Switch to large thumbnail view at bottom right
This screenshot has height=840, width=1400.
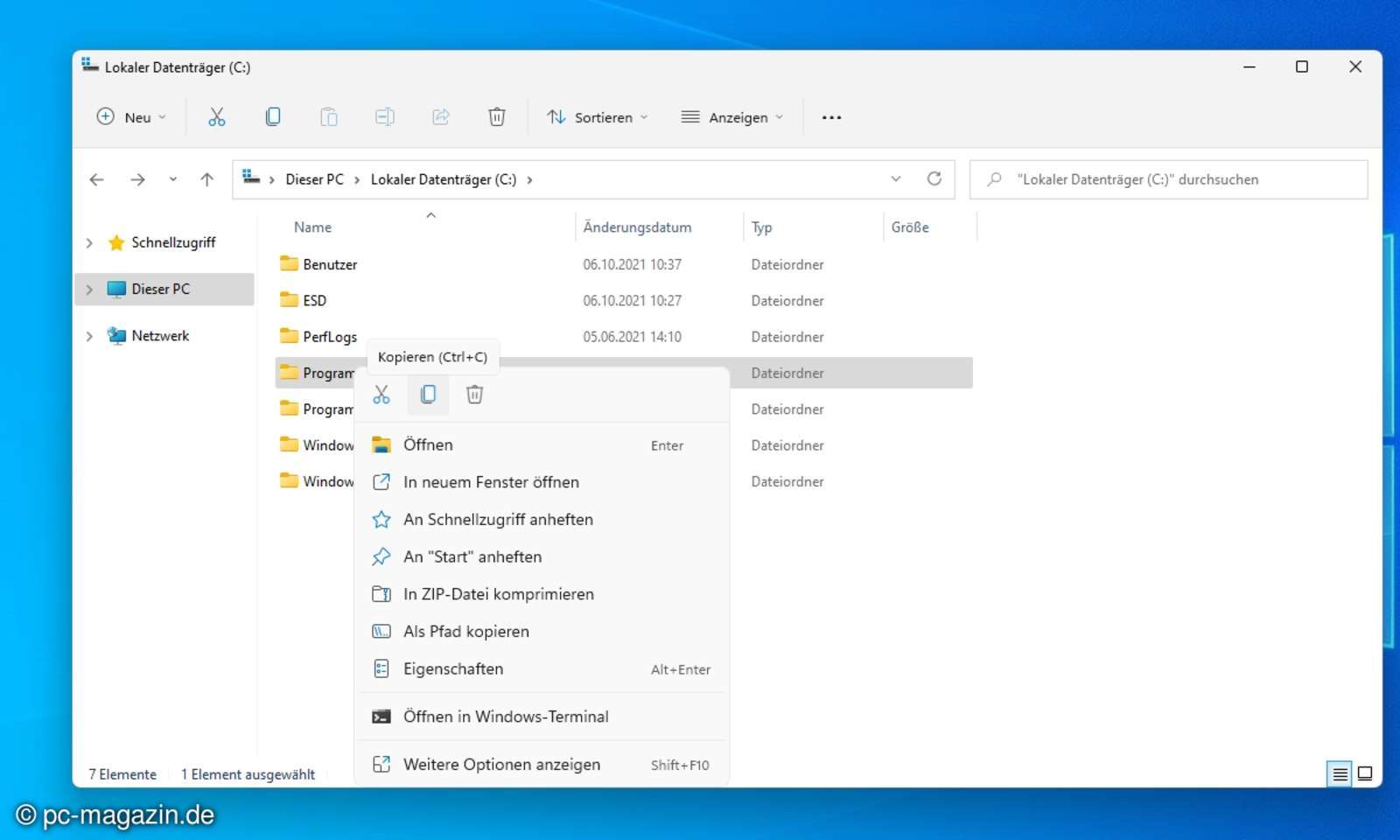pyautogui.click(x=1364, y=773)
